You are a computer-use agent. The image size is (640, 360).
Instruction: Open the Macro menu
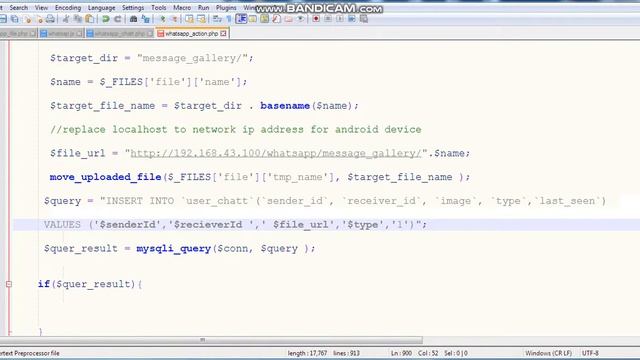coord(182,8)
